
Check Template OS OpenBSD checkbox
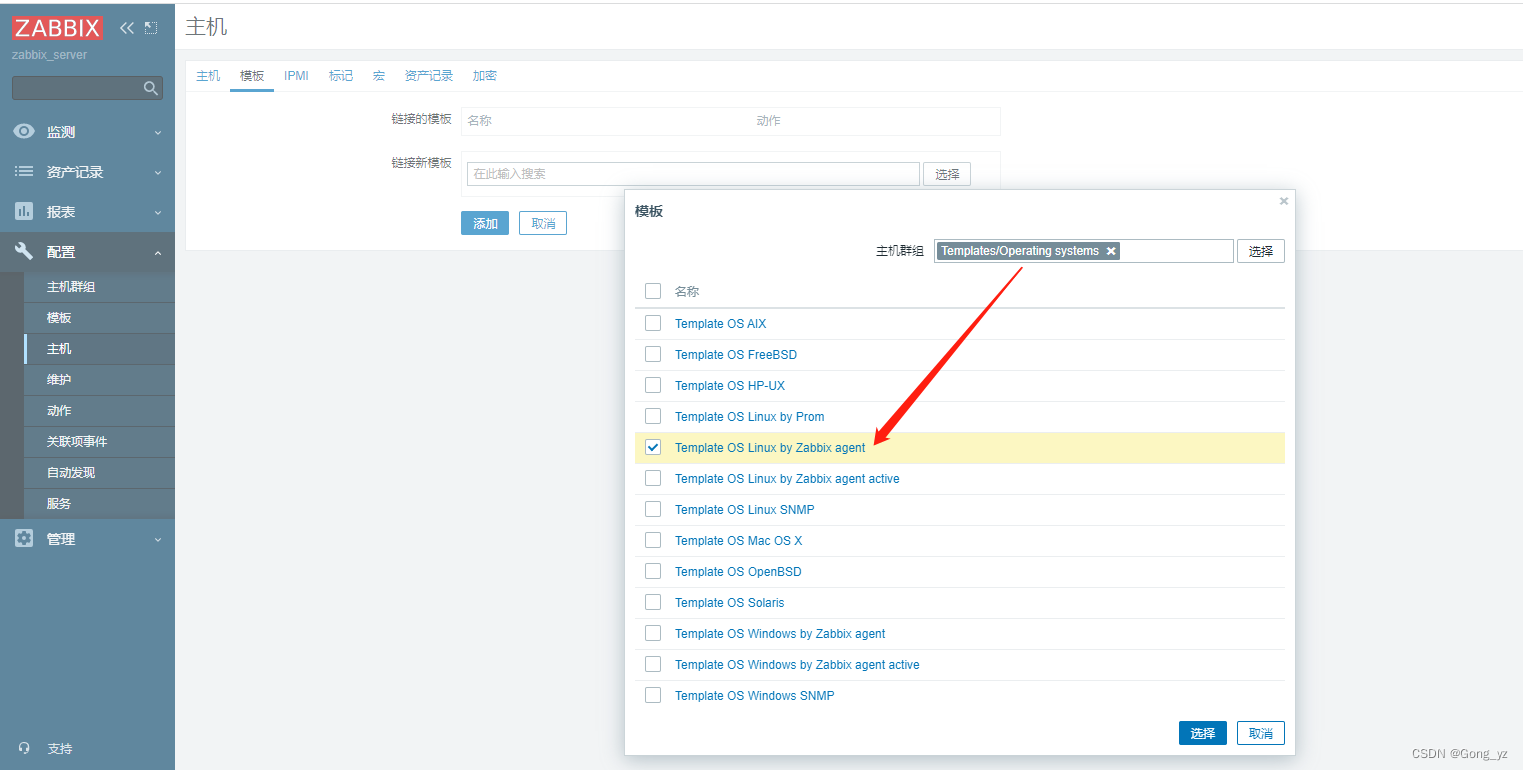(653, 571)
